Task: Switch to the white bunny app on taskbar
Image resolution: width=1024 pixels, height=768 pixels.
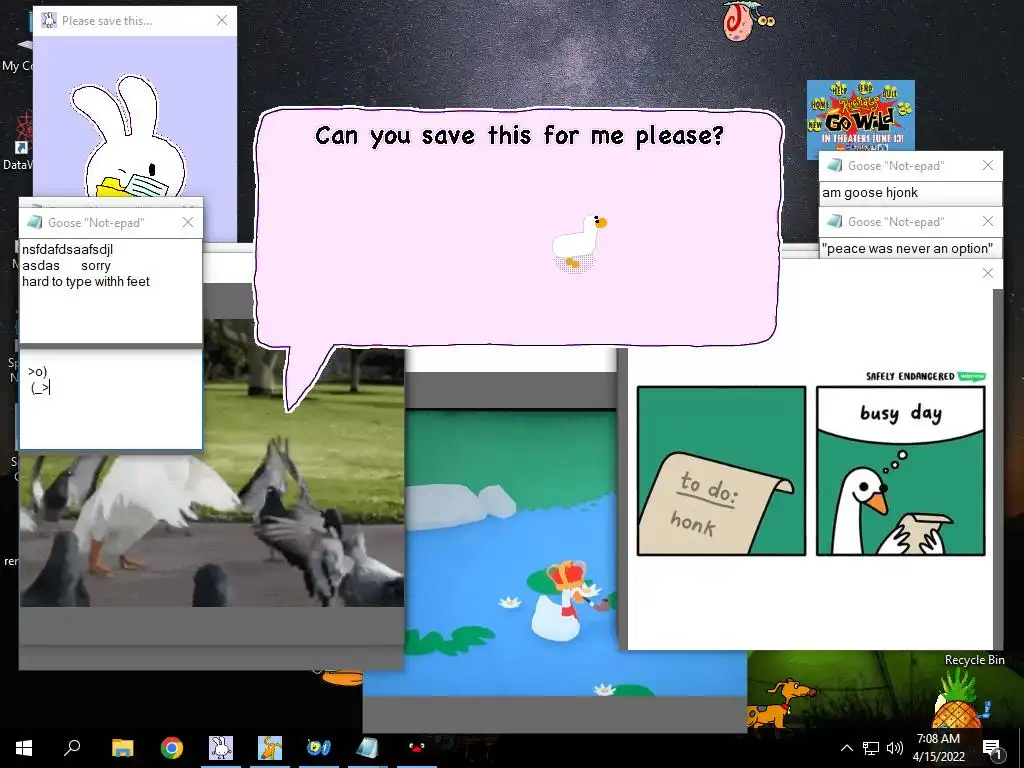Action: point(221,747)
